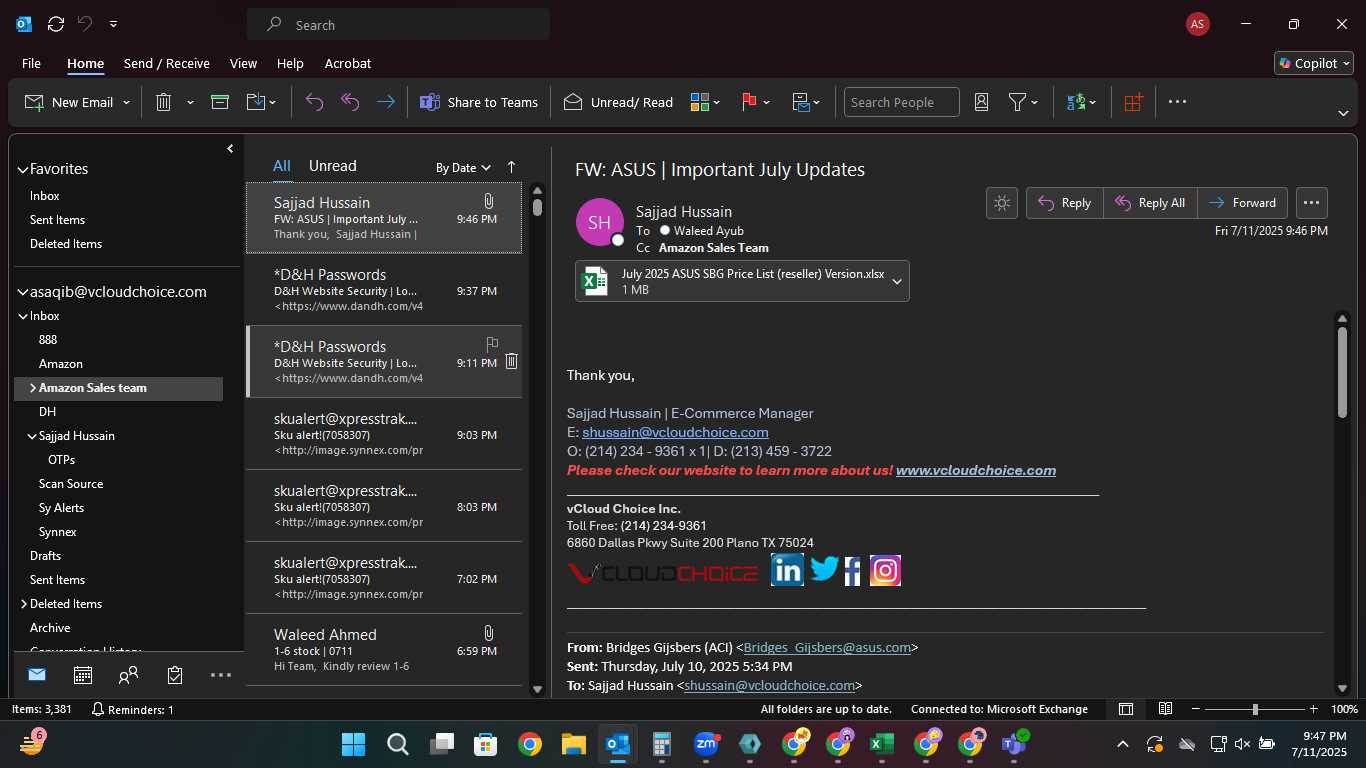Collapse the Sajjad Hussain folder
This screenshot has width=1366, height=768.
tap(32, 436)
